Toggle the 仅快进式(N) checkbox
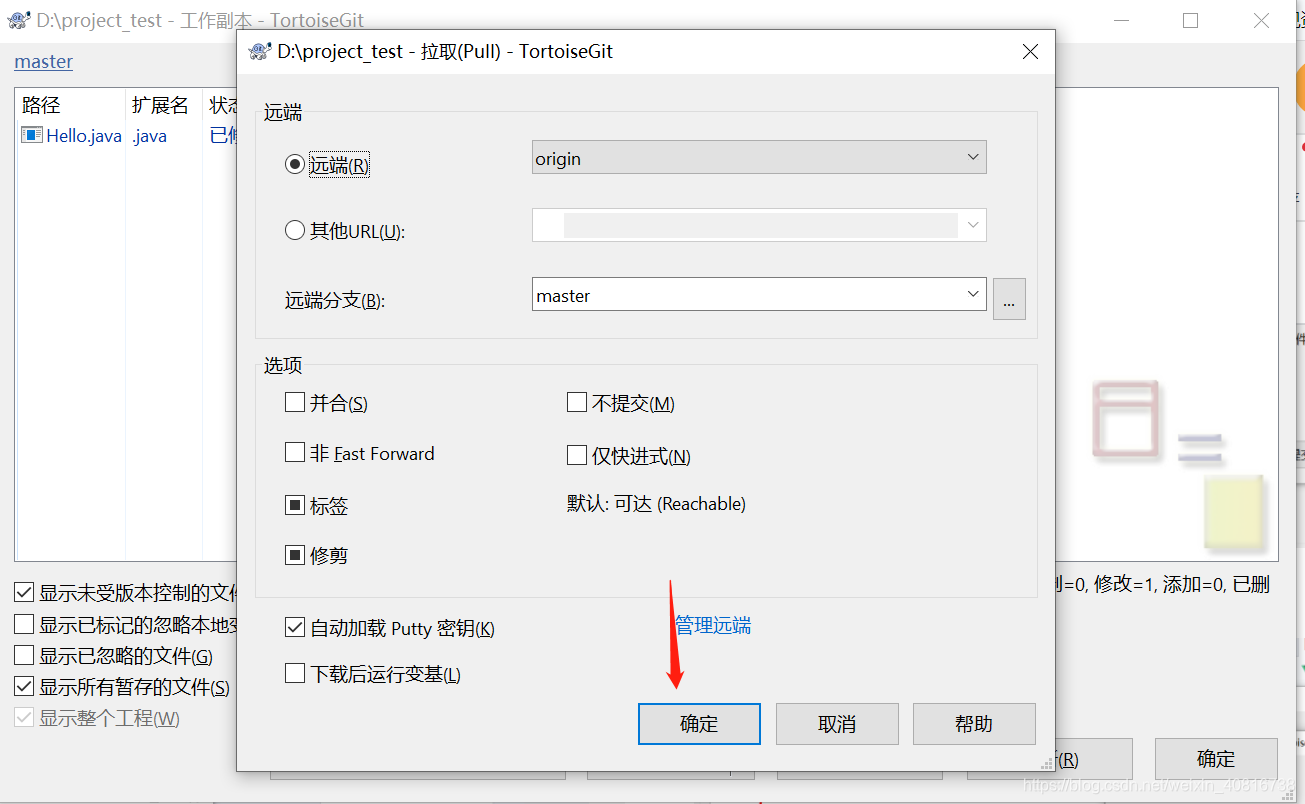Viewport: 1305px width, 804px height. (x=576, y=455)
